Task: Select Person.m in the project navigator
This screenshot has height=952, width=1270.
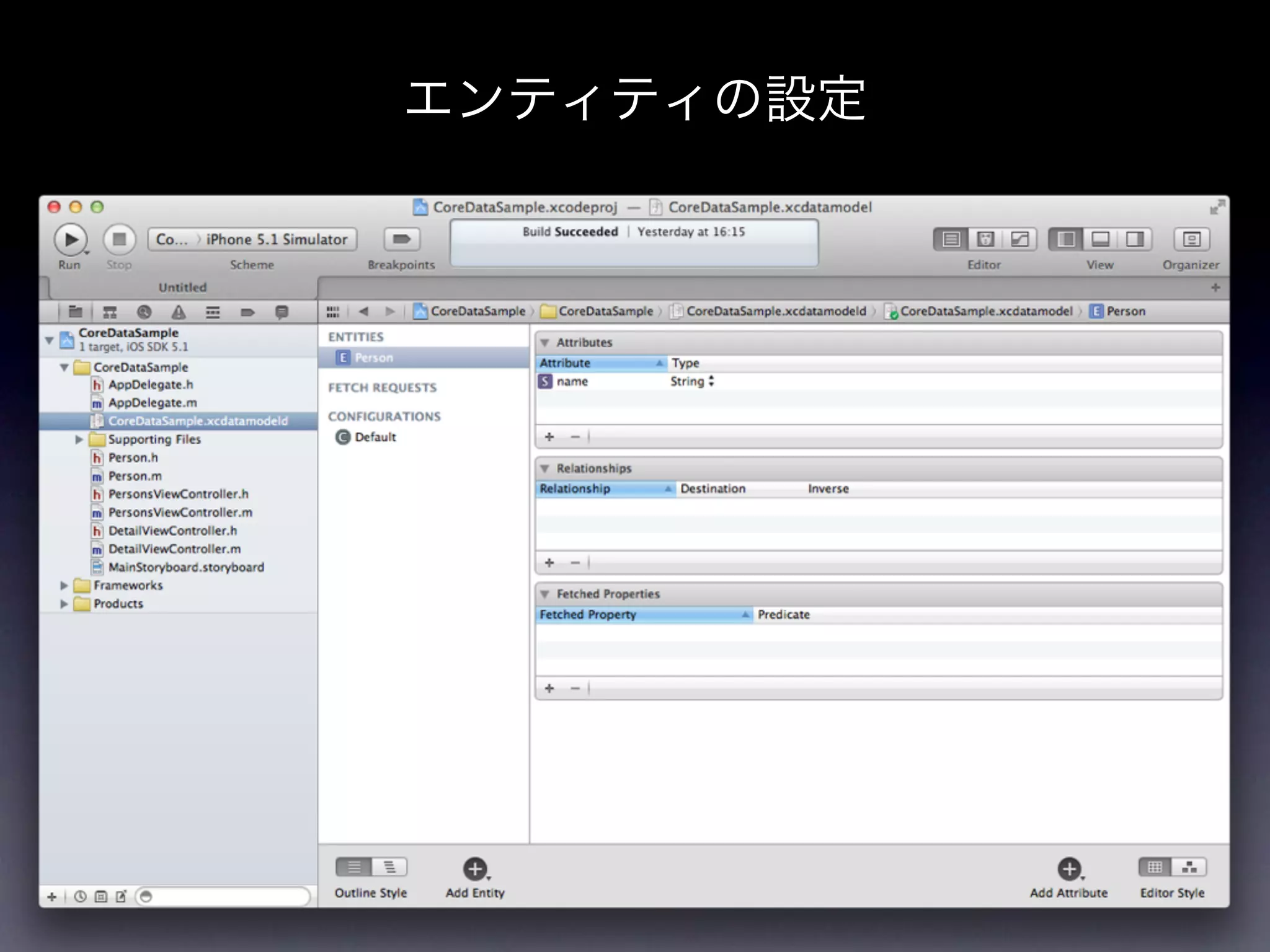Action: point(135,476)
